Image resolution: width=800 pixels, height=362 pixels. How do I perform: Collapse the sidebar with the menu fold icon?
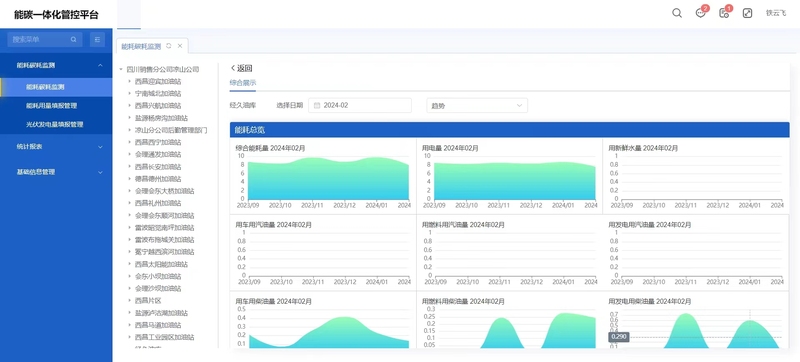point(97,39)
